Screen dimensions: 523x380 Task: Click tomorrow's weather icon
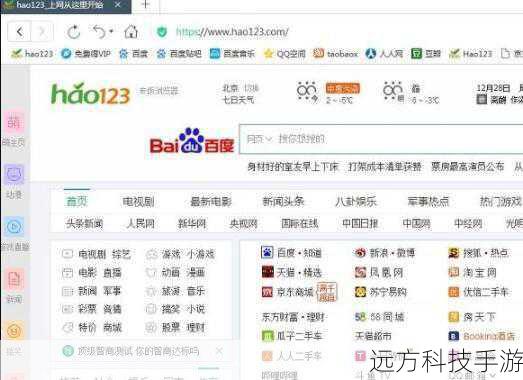pyautogui.click(x=393, y=91)
